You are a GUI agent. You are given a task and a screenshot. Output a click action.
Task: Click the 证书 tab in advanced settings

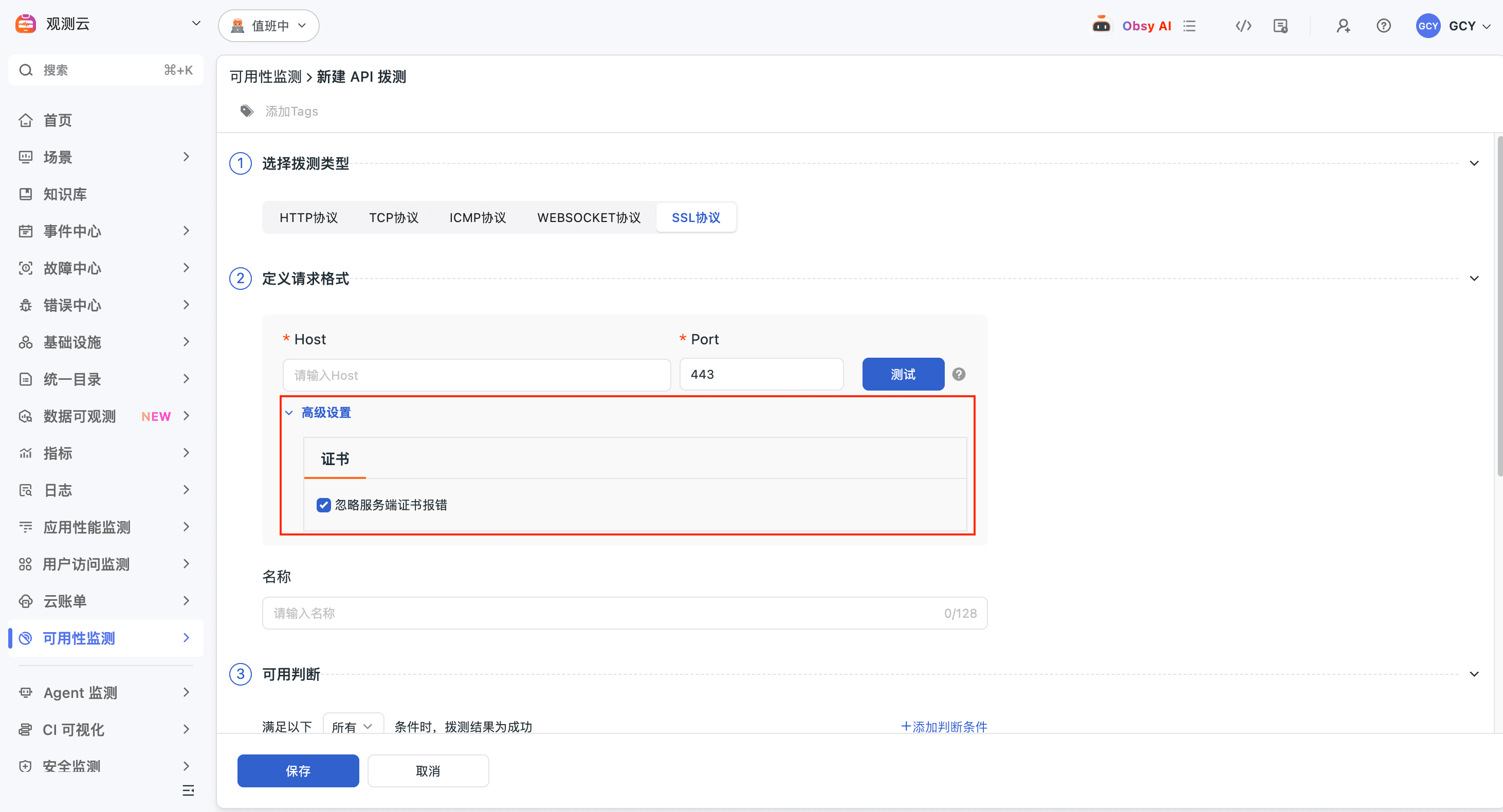coord(335,459)
